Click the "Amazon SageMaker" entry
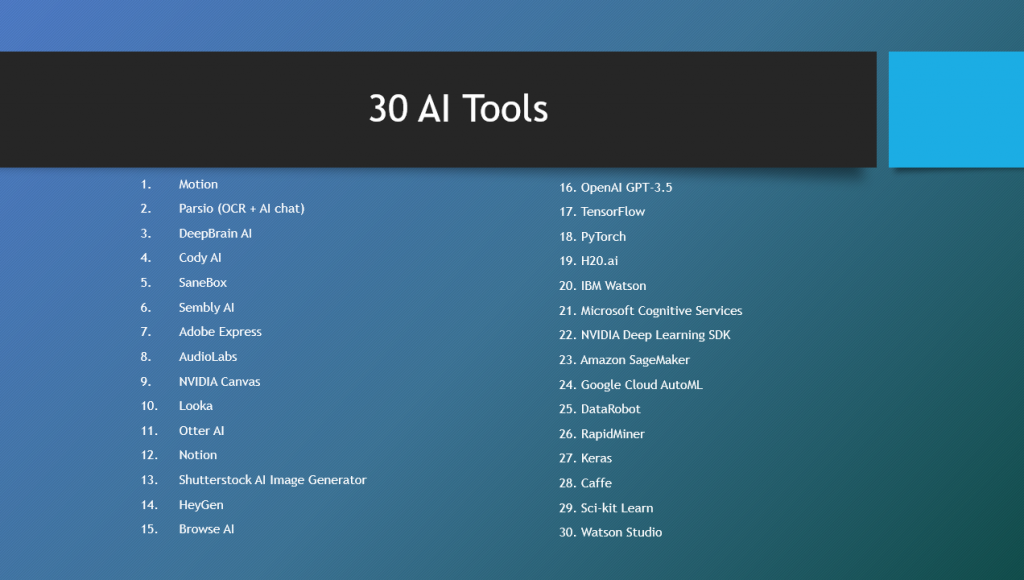The width and height of the screenshot is (1024, 580). click(635, 360)
